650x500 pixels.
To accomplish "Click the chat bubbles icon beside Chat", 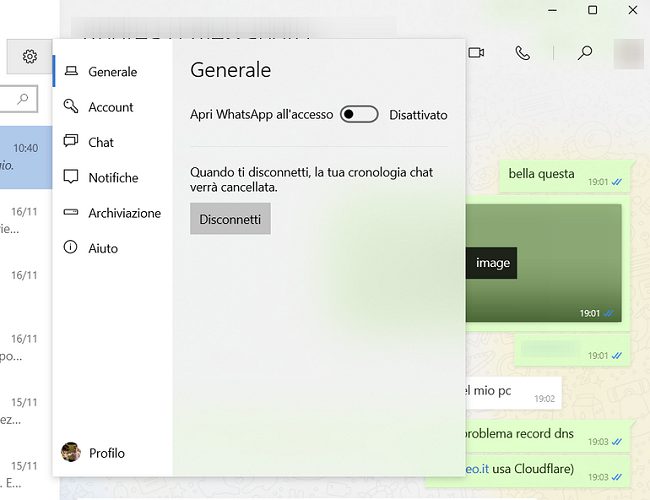I will (70, 141).
